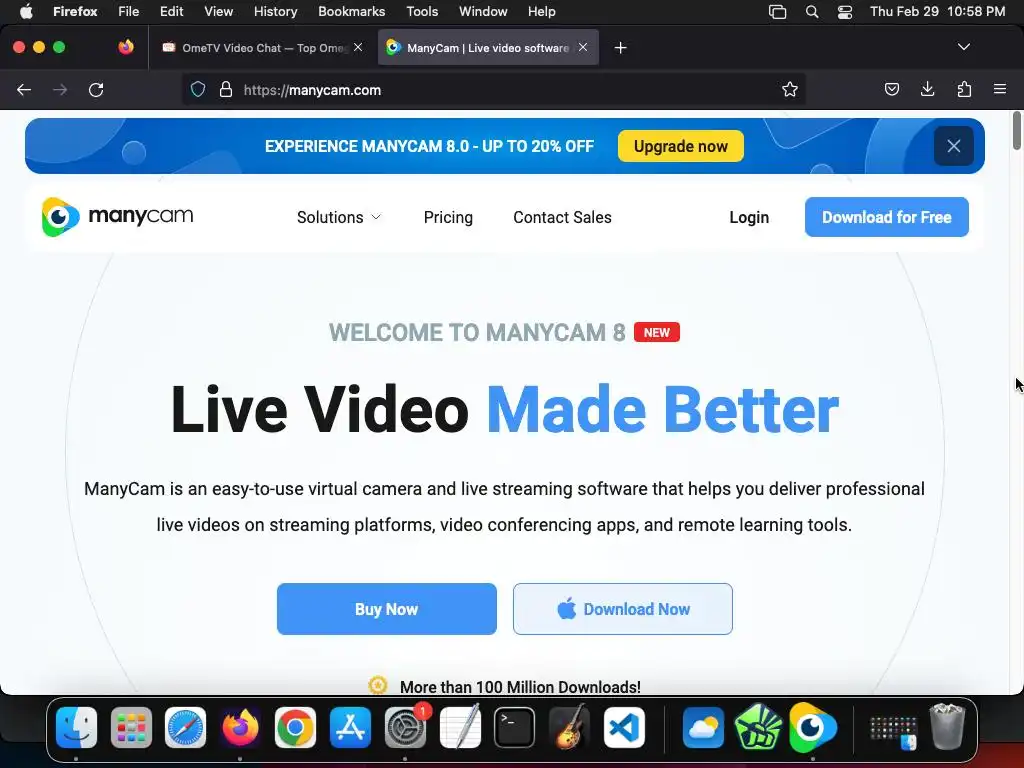1024x768 pixels.
Task: Open the Pricing link
Action: coord(448,217)
